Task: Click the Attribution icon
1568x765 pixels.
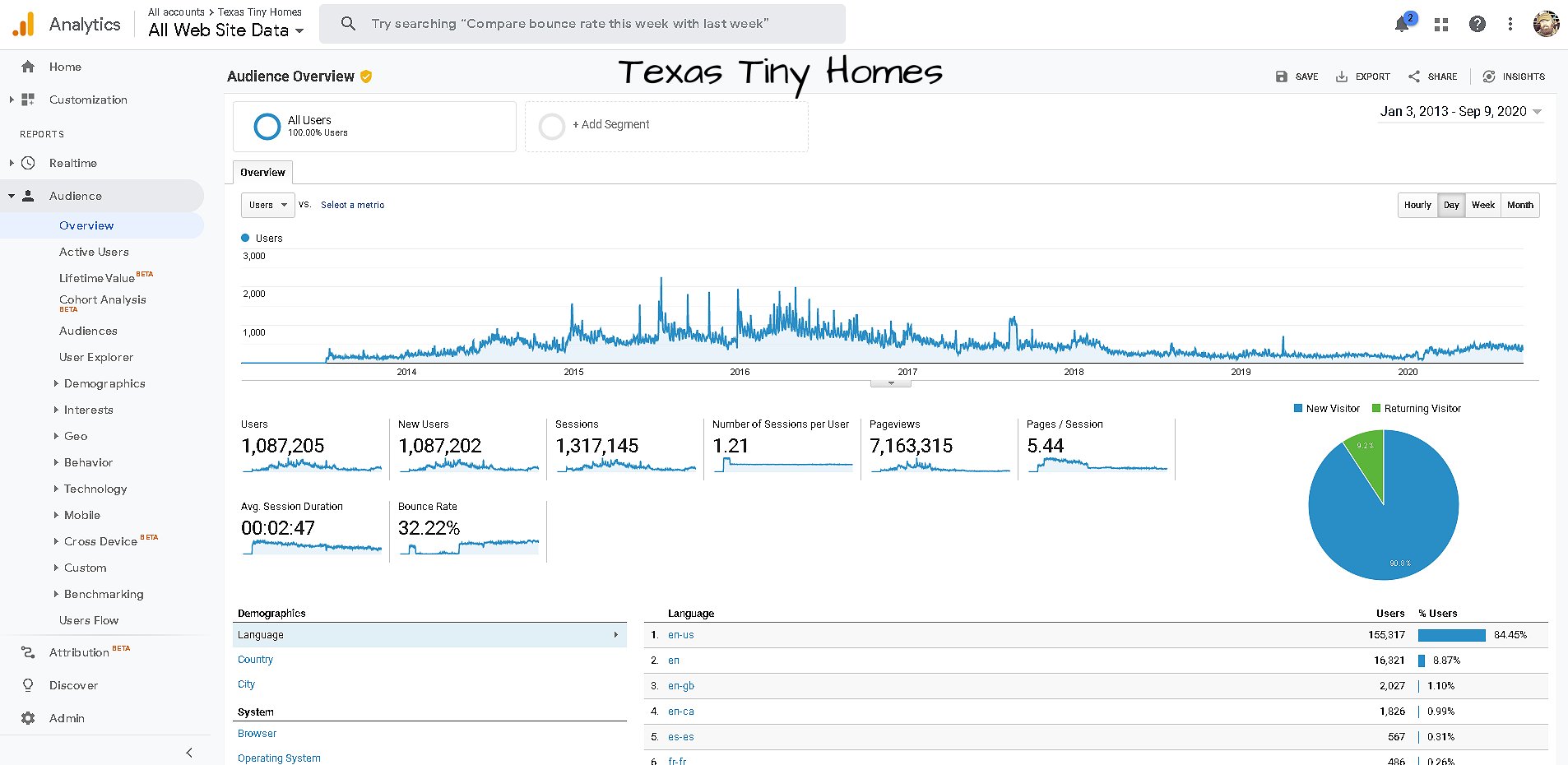Action: point(28,652)
